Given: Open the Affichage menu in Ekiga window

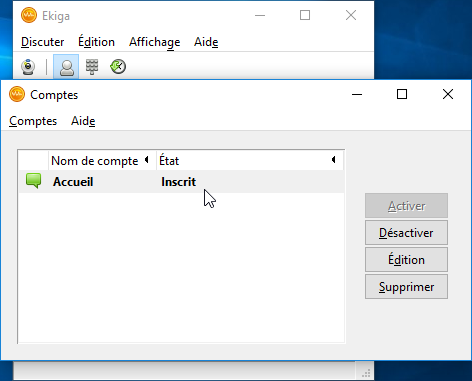Looking at the screenshot, I should coord(155,42).
